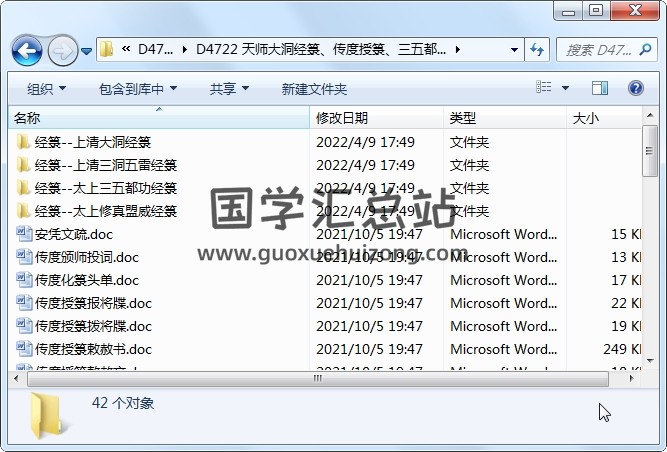Close the Explorer window

pyautogui.click(x=635, y=11)
